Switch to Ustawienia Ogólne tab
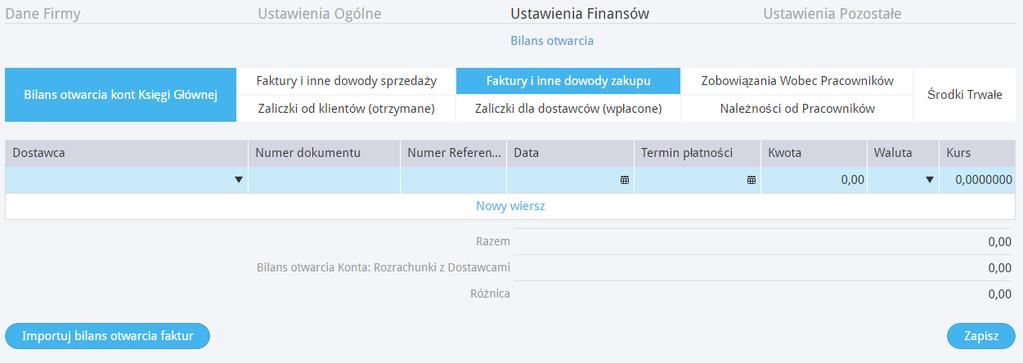Viewport: 1023px width, 363px height. coord(320,14)
